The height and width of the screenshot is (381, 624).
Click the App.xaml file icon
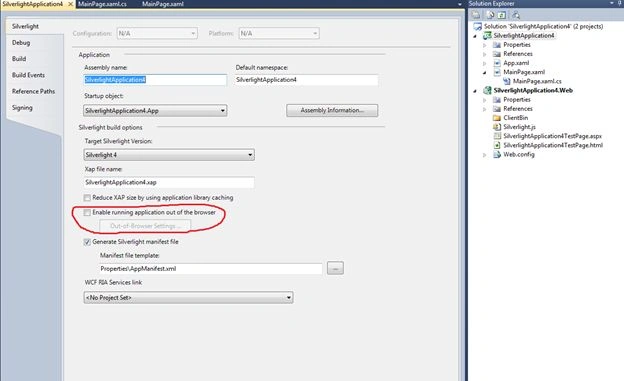click(x=497, y=63)
